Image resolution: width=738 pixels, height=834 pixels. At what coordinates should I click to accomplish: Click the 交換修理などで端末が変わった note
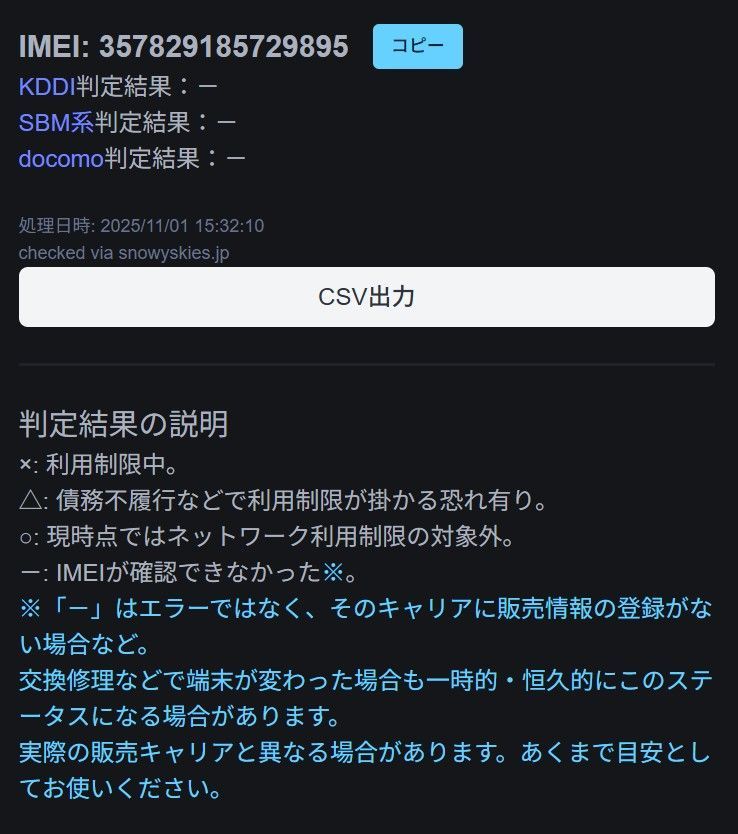(366, 698)
